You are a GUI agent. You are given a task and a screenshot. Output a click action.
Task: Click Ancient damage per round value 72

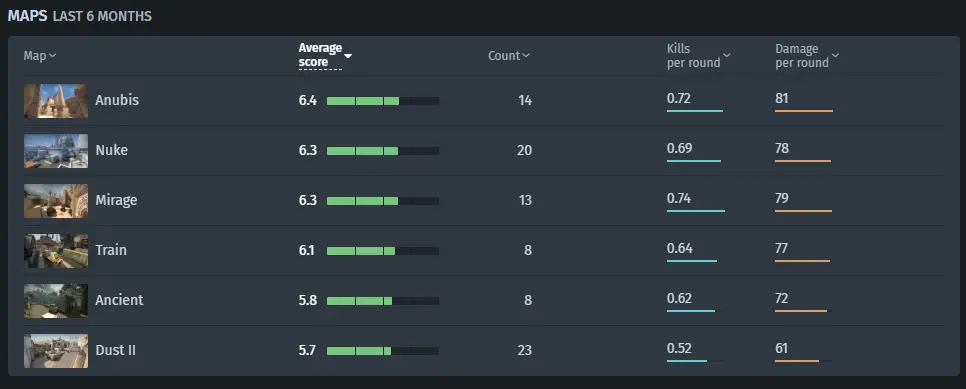point(782,298)
